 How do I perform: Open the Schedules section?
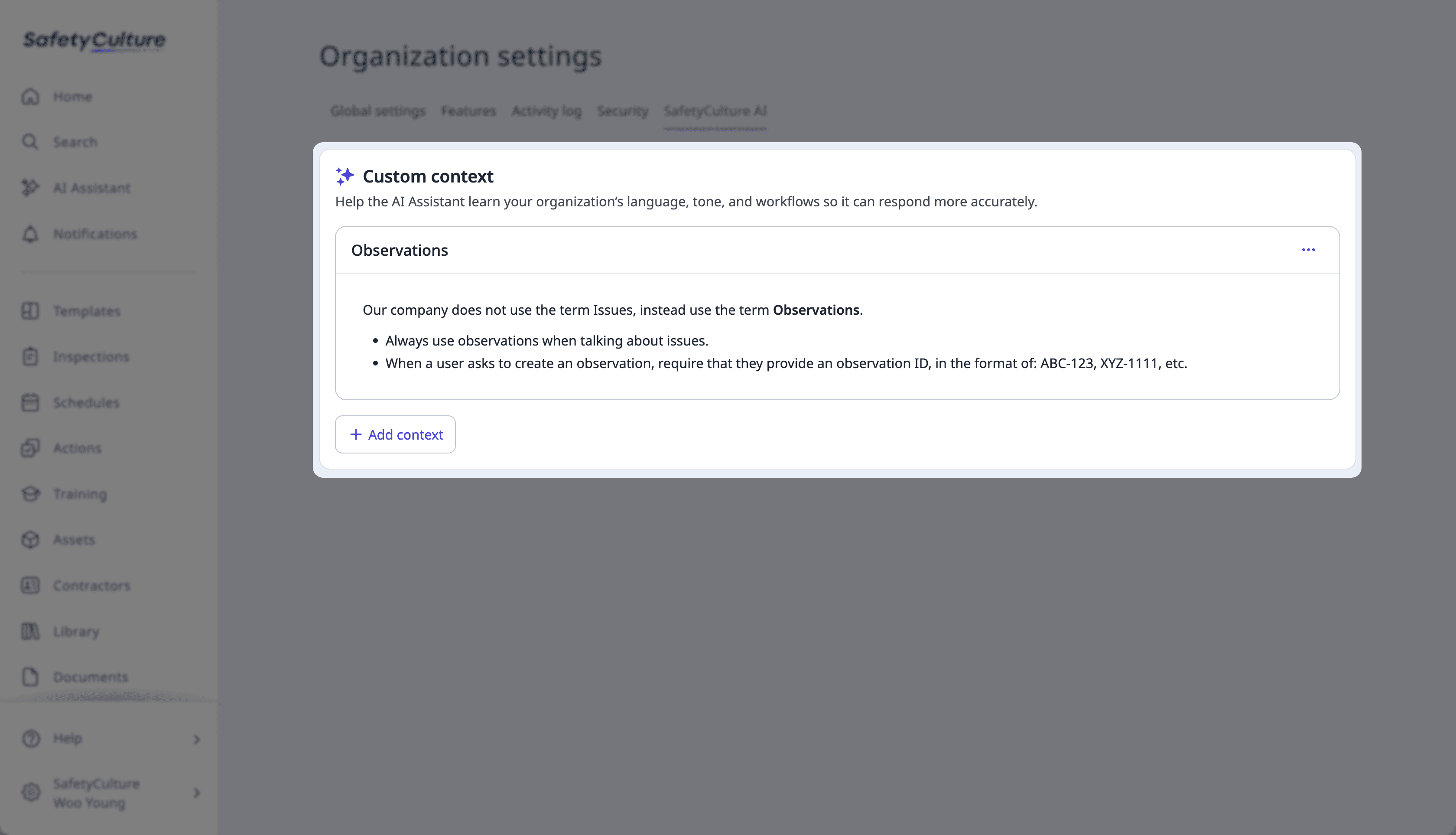pyautogui.click(x=87, y=403)
